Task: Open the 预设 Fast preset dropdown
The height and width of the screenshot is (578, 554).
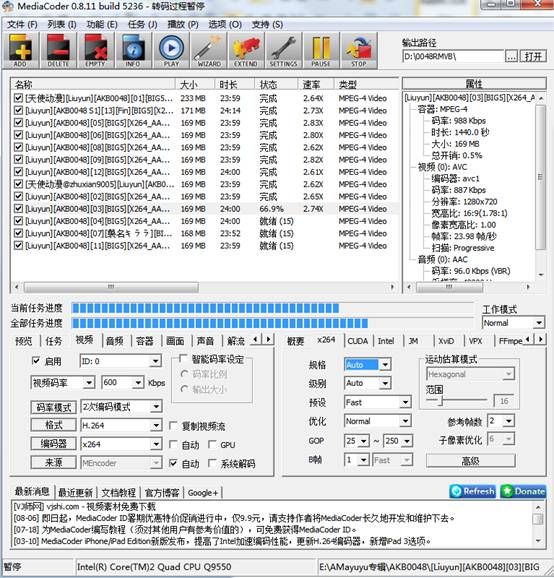Action: [x=378, y=403]
